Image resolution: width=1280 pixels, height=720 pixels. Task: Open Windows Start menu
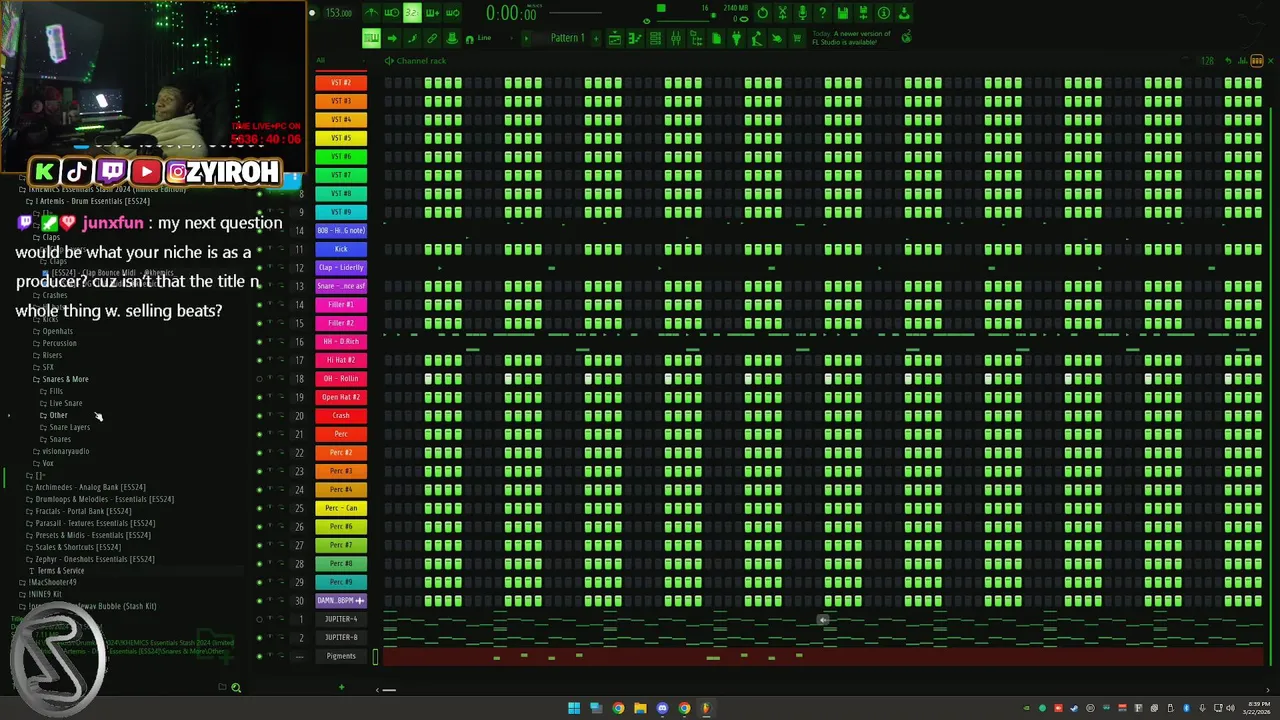(x=574, y=708)
